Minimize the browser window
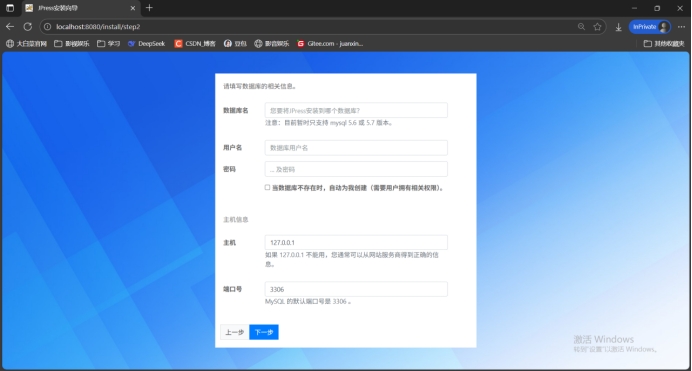Viewport: 692px width, 371px height. [634, 8]
